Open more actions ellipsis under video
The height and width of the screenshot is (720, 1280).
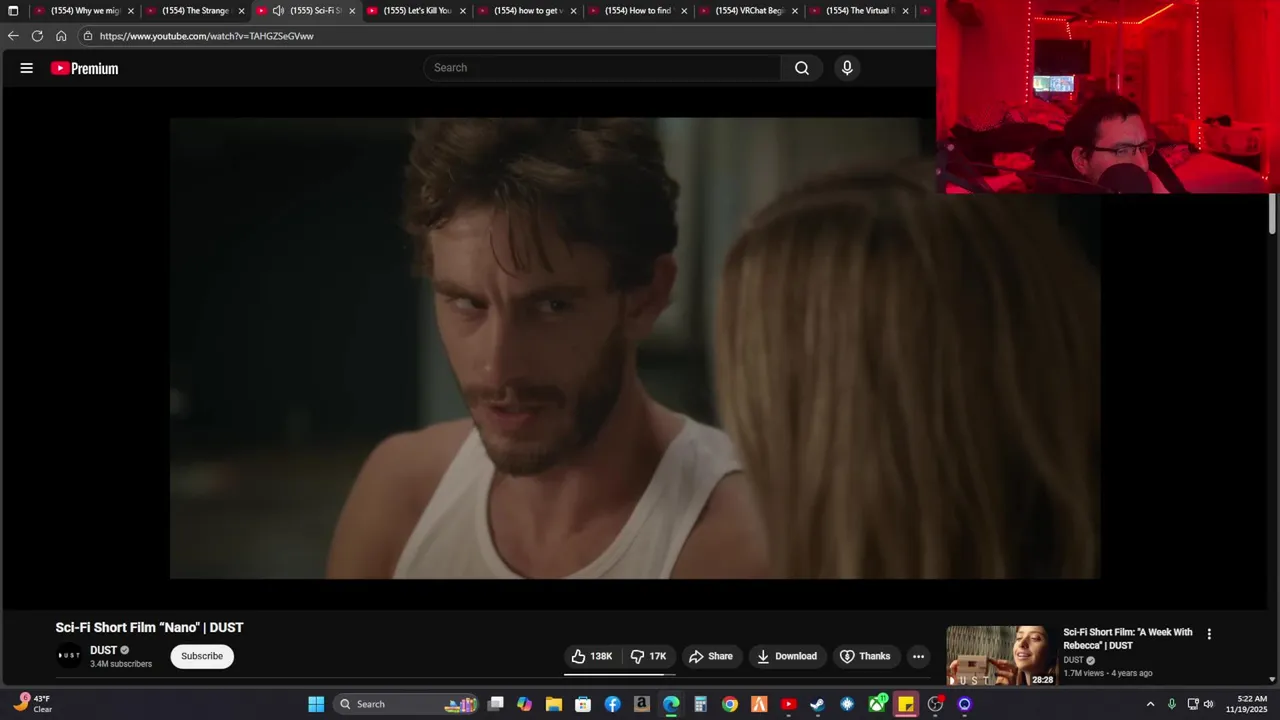coord(918,656)
